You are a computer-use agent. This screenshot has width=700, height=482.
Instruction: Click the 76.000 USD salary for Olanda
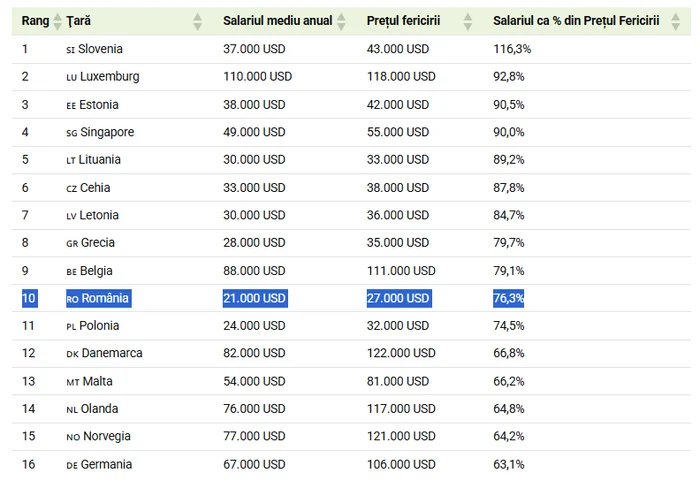[254, 408]
